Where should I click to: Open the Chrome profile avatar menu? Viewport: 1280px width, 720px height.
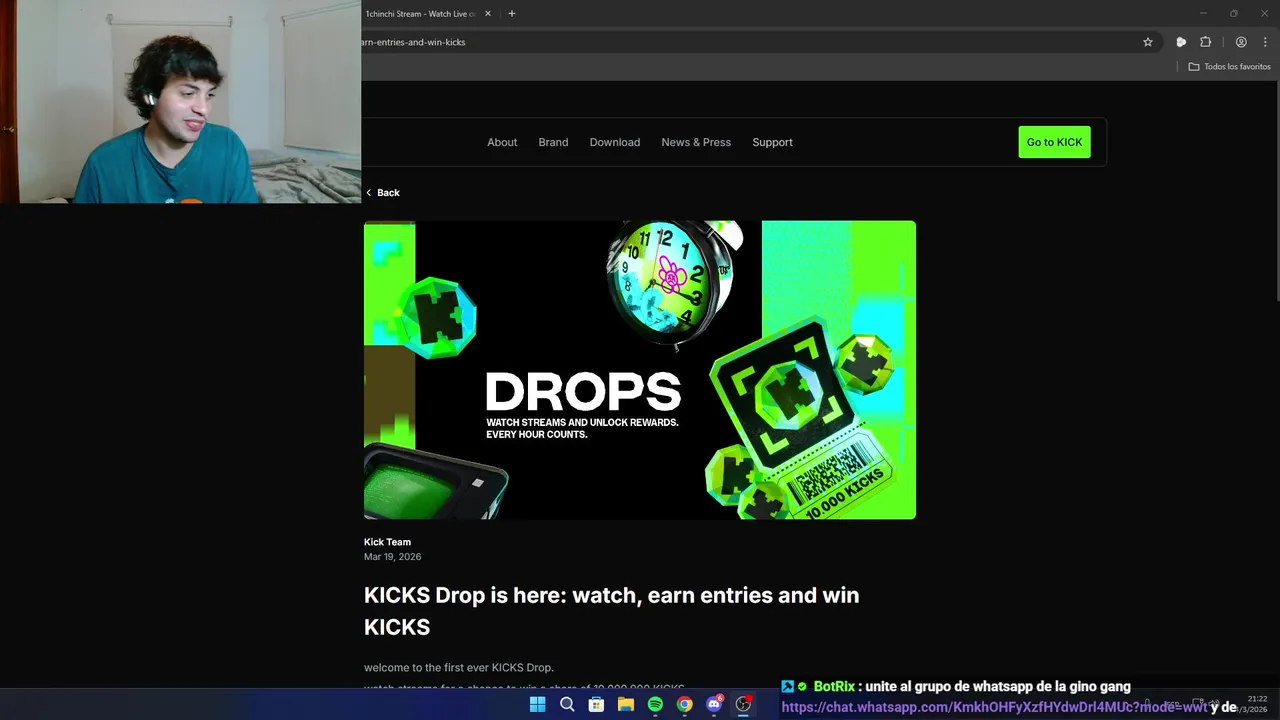coord(1241,42)
